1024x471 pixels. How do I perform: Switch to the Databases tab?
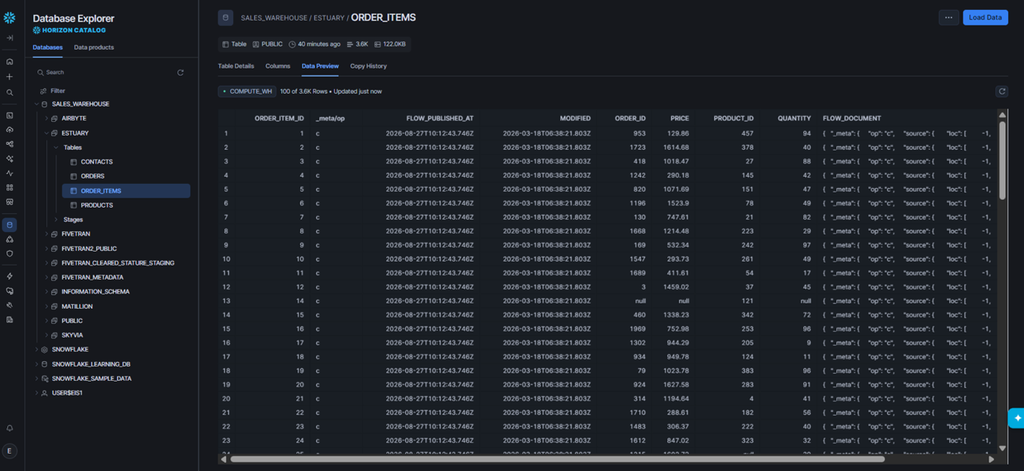48,48
